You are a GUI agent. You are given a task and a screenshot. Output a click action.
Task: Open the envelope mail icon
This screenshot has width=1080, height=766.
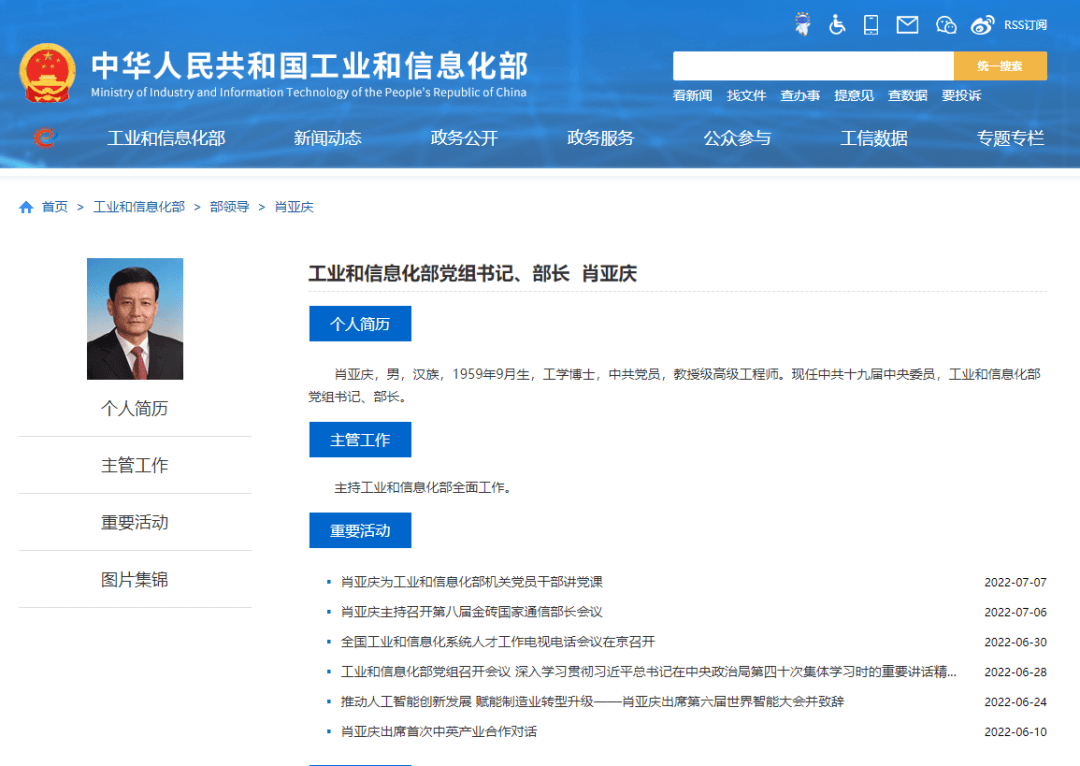point(907,25)
